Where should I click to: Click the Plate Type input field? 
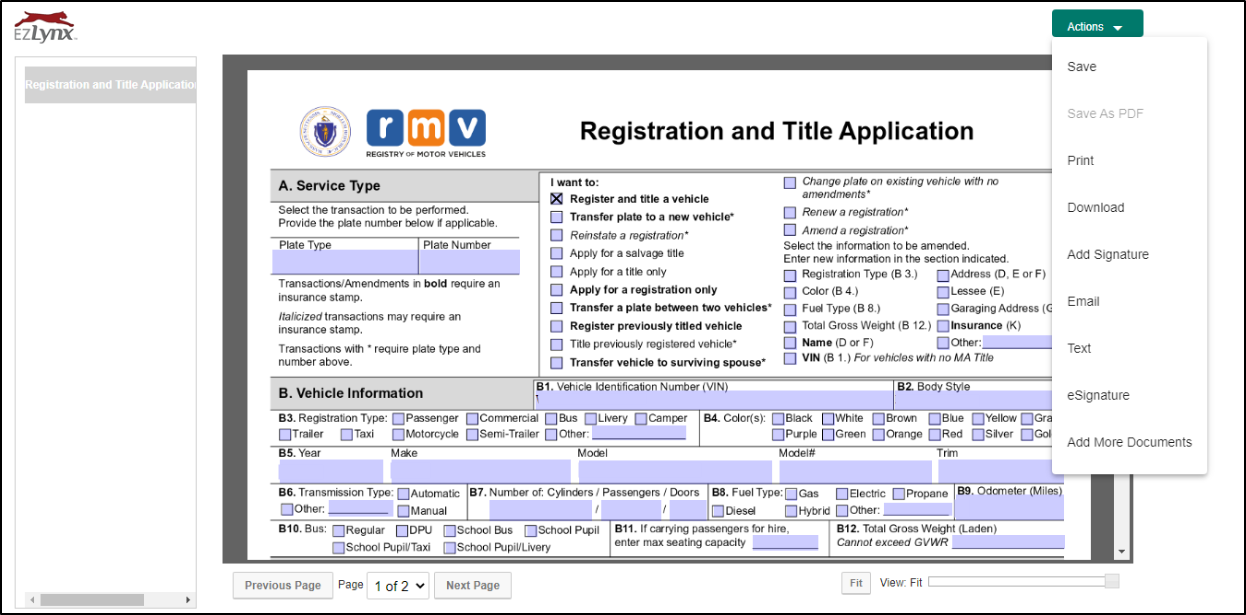345,263
